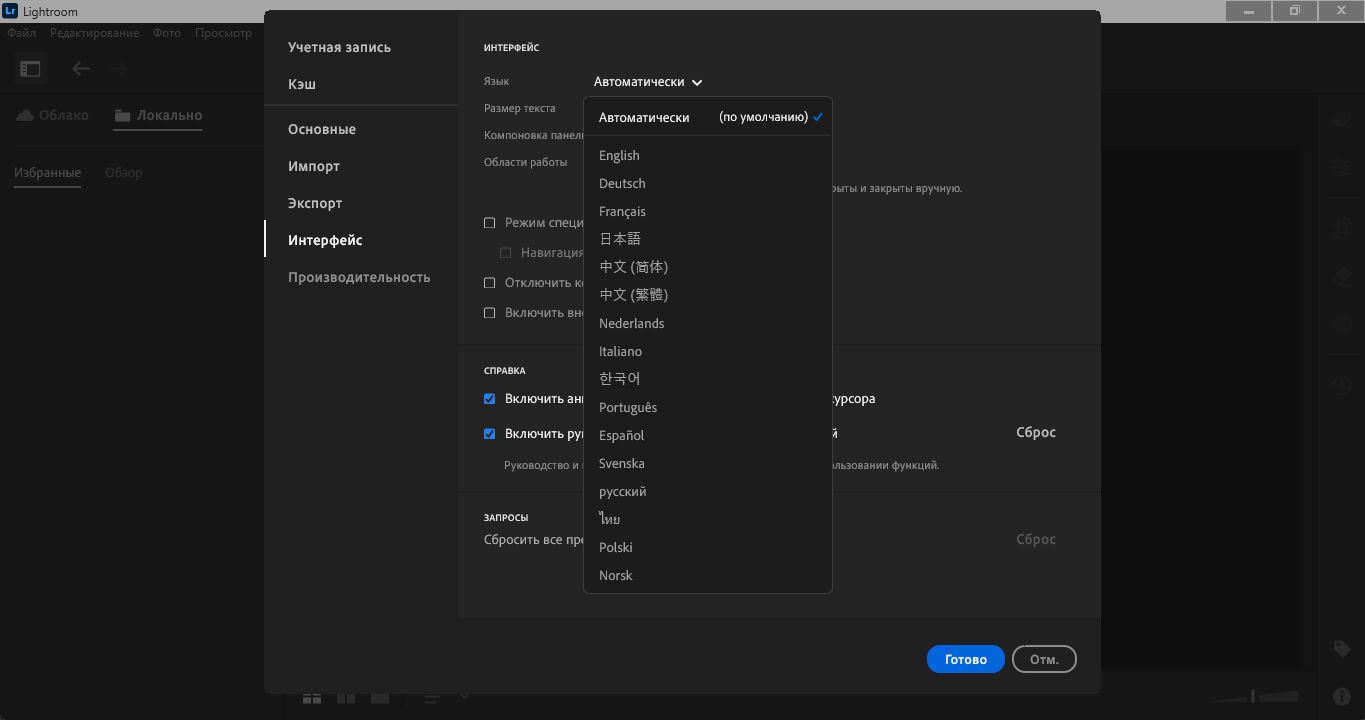Open the Редактирование menu

coord(95,33)
